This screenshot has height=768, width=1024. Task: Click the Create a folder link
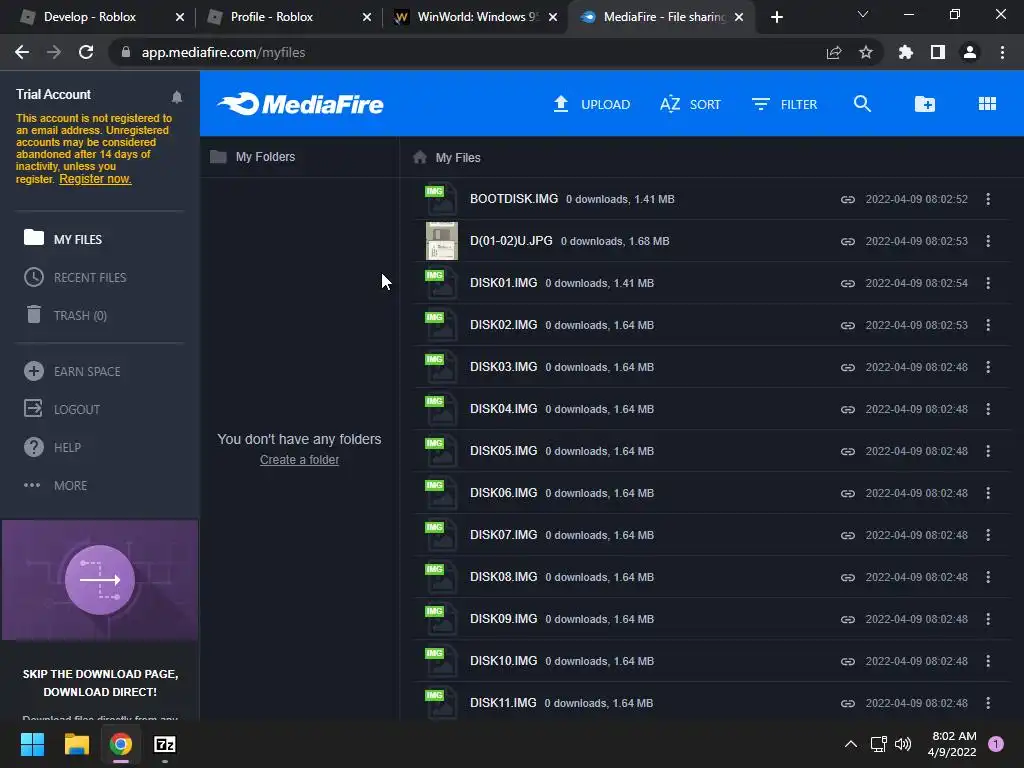coord(299,460)
